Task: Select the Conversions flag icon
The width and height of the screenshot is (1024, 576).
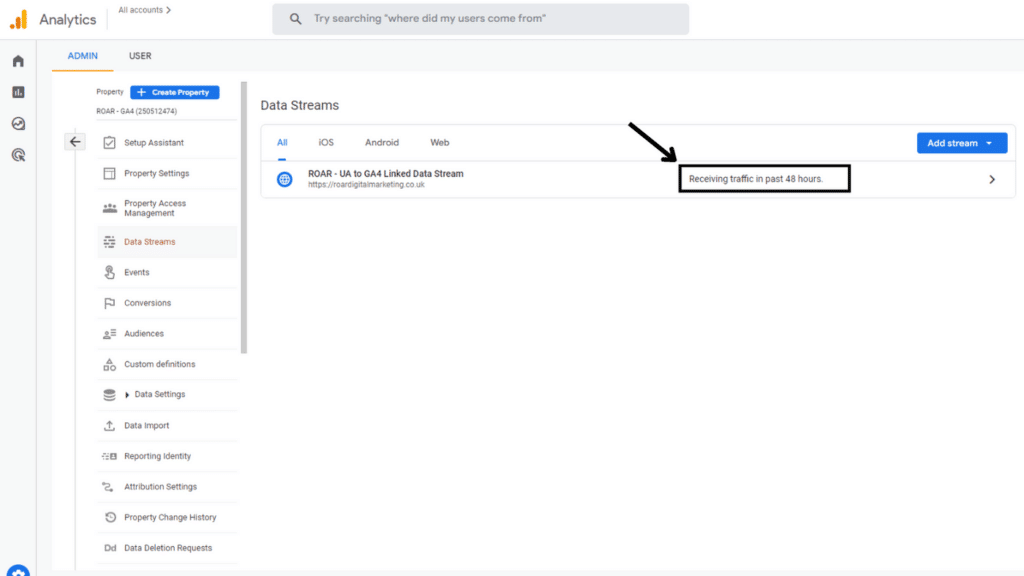Action: 108,302
